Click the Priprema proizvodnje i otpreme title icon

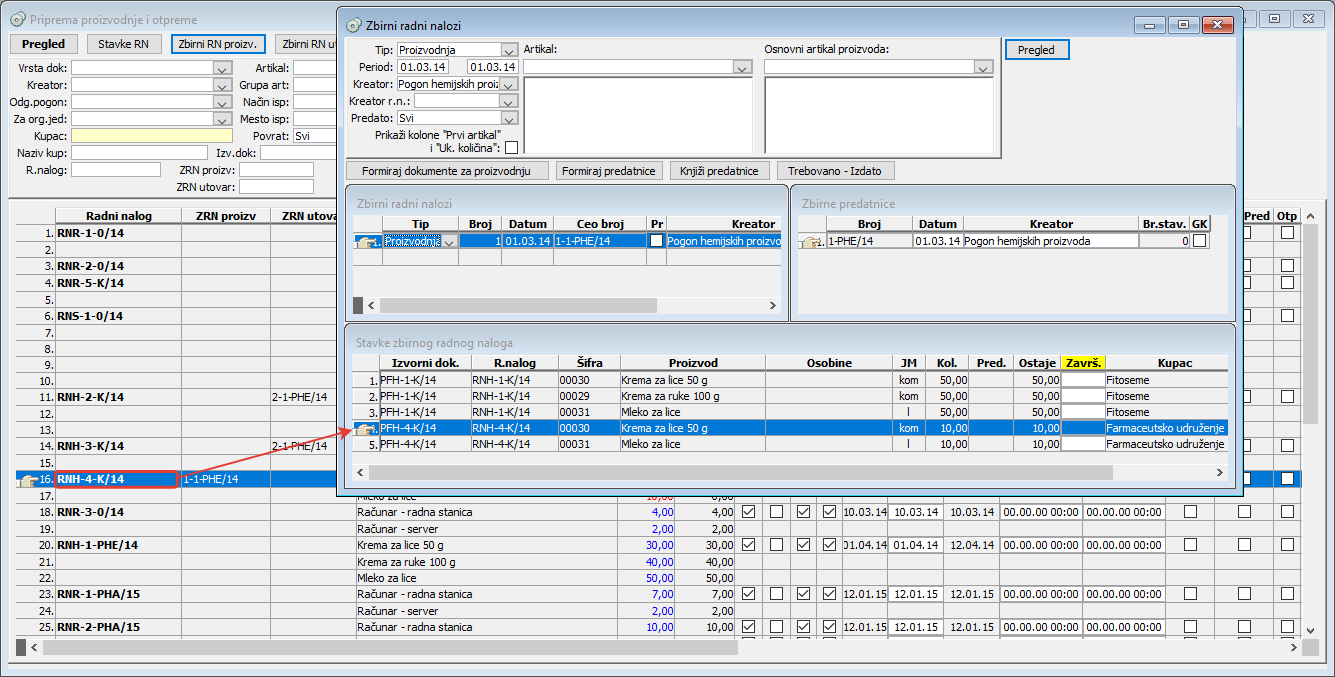17,19
